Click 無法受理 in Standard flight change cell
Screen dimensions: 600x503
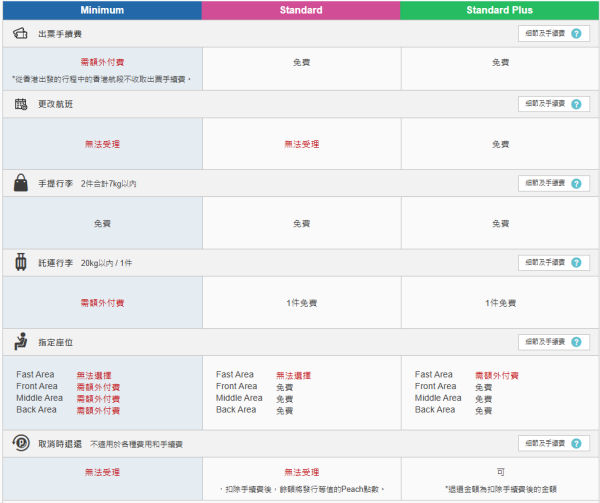pyautogui.click(x=302, y=144)
